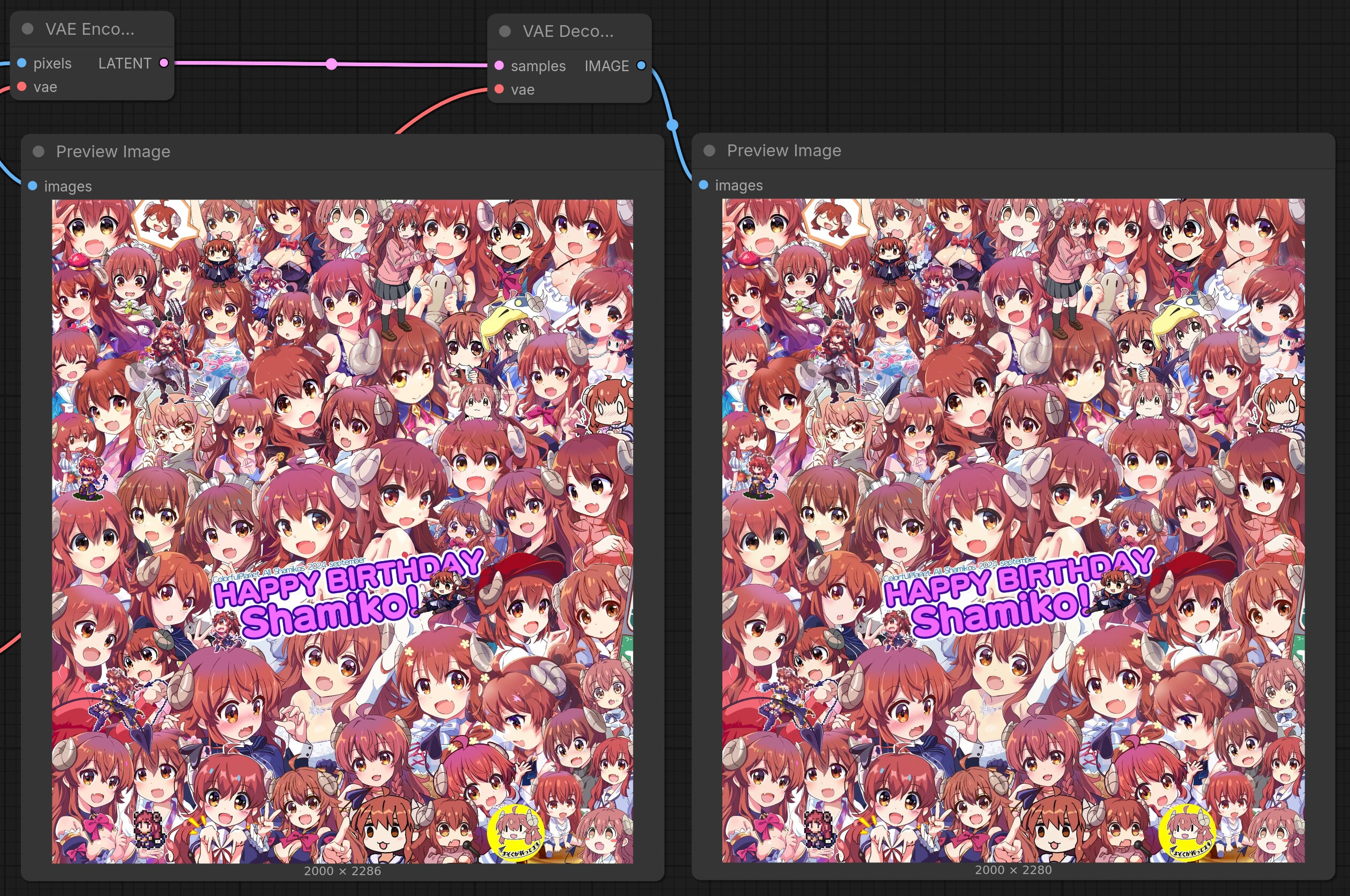Click images input socket of left Preview Image
Screen dimensions: 1350x896
(x=33, y=186)
